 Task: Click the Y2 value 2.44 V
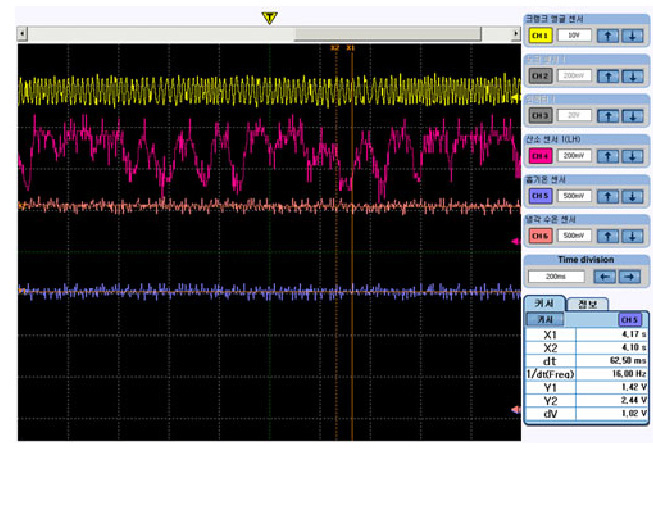point(634,401)
